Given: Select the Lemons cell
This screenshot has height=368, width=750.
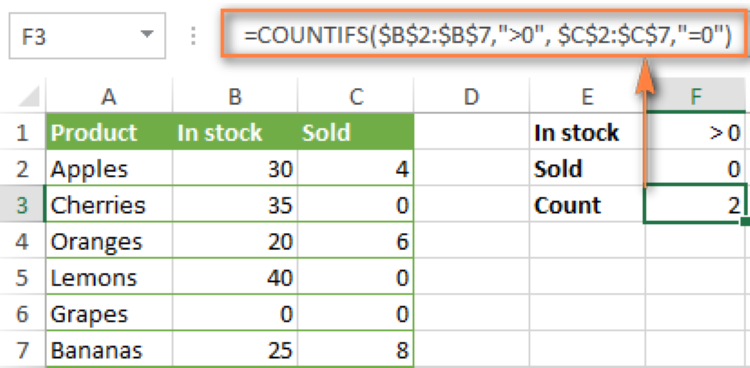Looking at the screenshot, I should (x=109, y=277).
